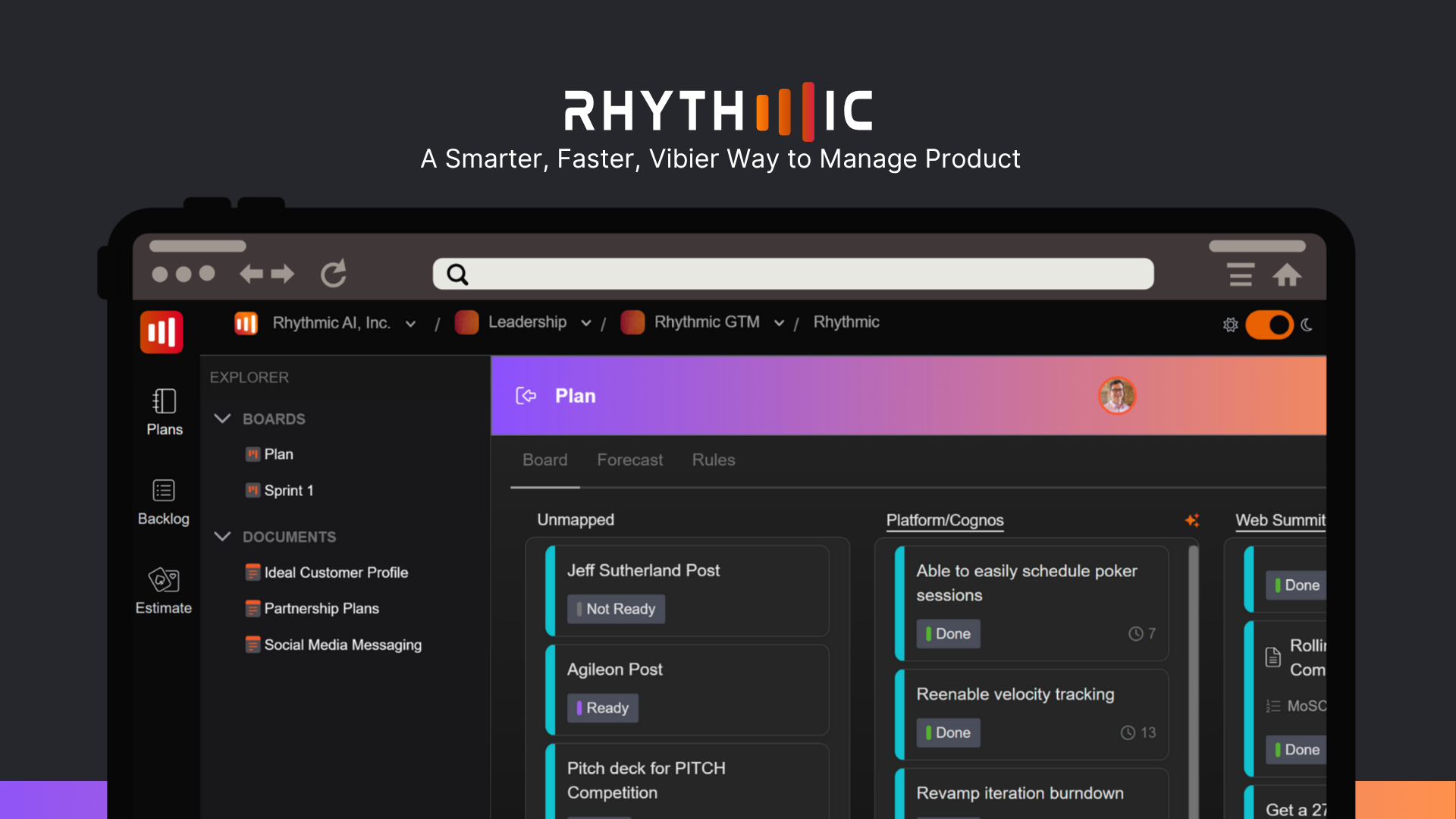
Task: Collapse the BOARDS section in Explorer
Action: click(222, 419)
